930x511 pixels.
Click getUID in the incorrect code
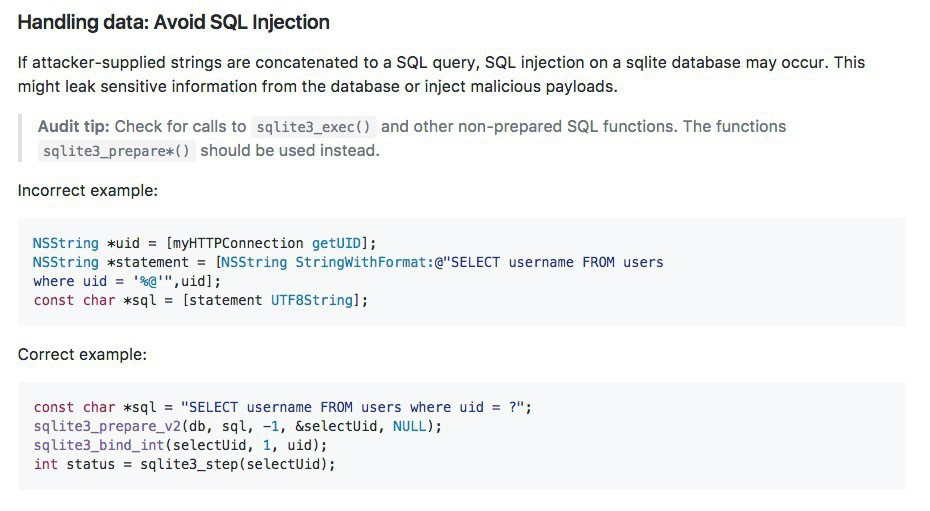[x=336, y=243]
